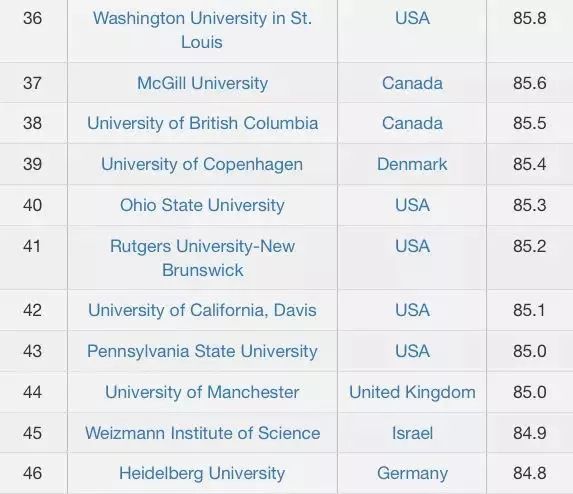Select Israel country link
Screen dimensions: 573x494
tap(412, 433)
